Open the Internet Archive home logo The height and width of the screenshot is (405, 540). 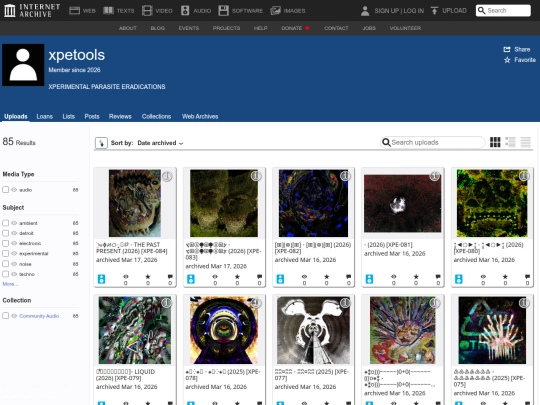(32, 10)
